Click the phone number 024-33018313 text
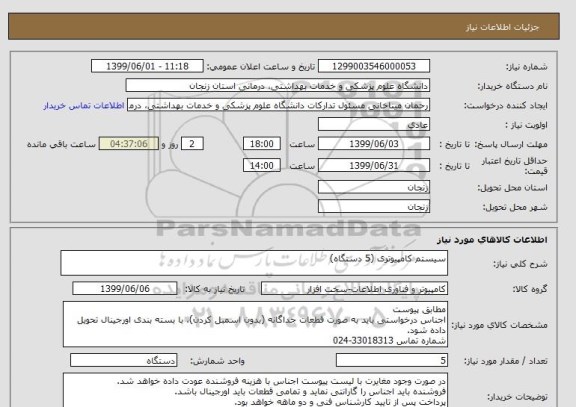The image size is (576, 407). point(363,341)
